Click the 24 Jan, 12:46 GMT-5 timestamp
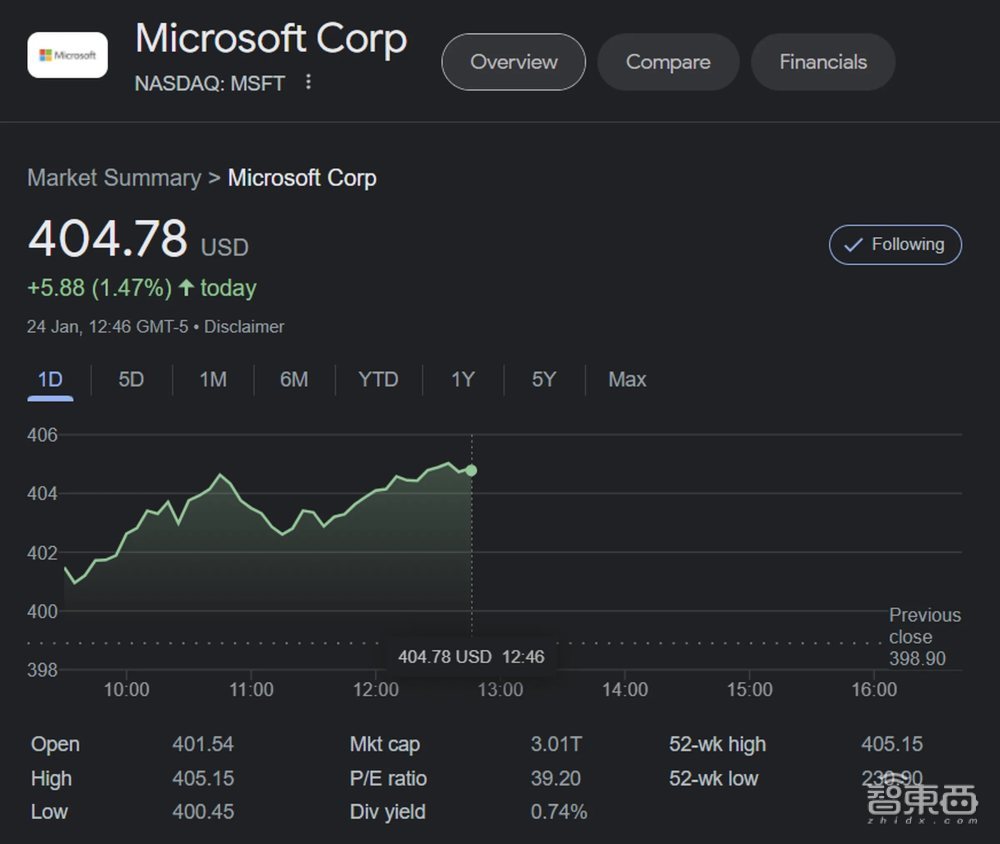Image resolution: width=1000 pixels, height=844 pixels. [x=108, y=327]
